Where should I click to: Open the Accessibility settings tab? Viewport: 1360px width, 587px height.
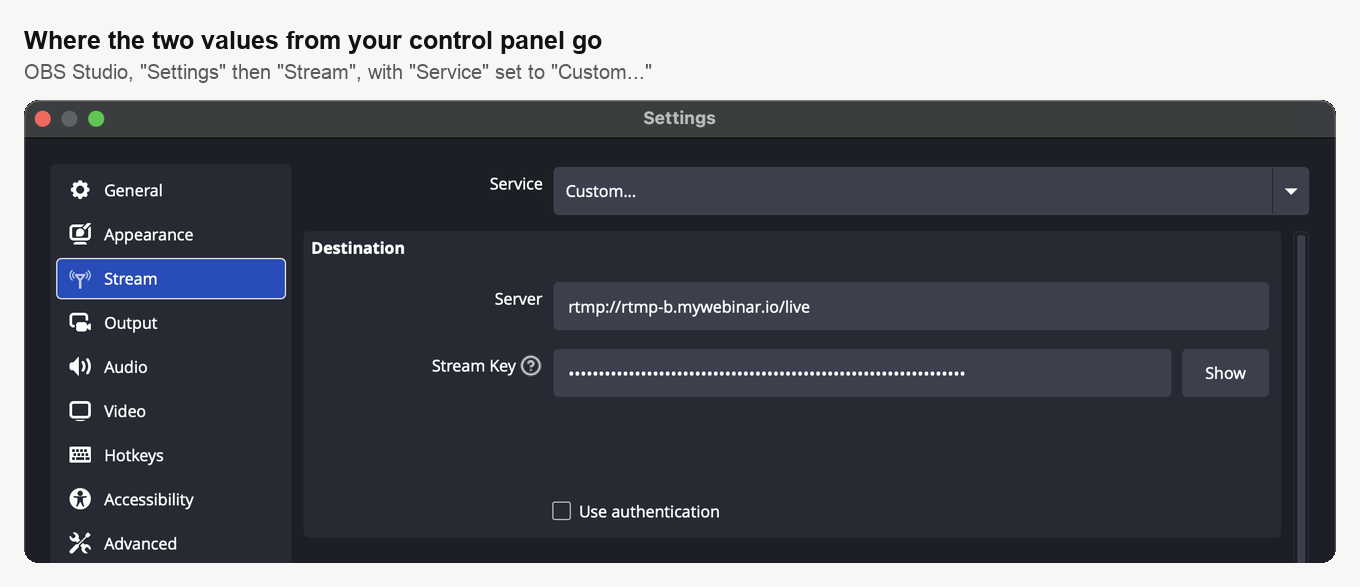[171, 499]
